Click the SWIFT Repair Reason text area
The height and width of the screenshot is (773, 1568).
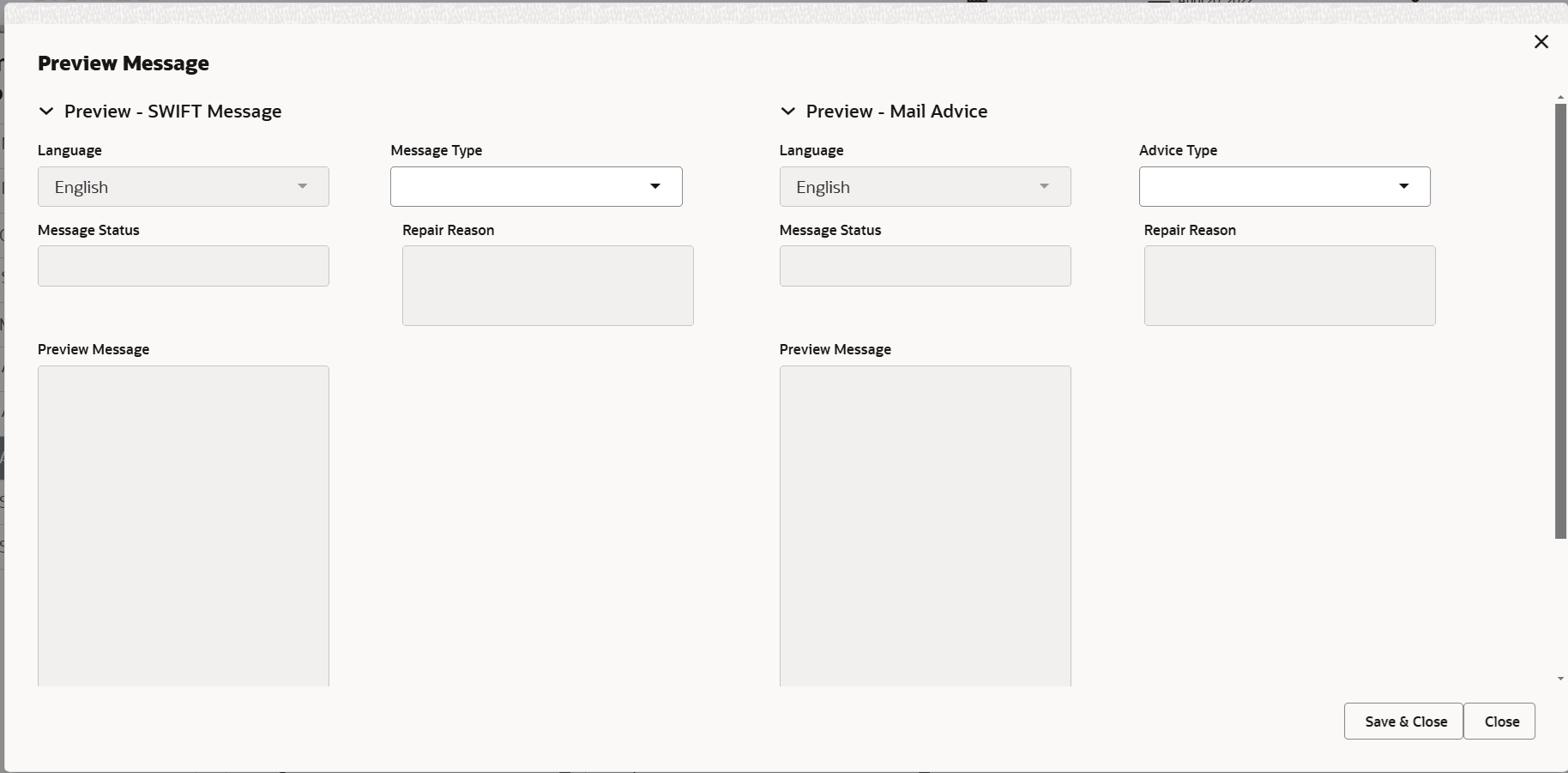[548, 286]
